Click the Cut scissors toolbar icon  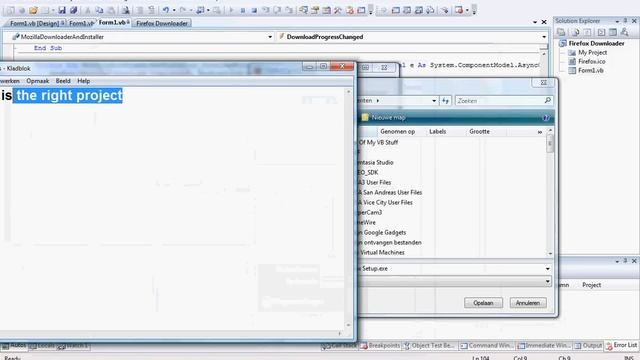tap(87, 10)
